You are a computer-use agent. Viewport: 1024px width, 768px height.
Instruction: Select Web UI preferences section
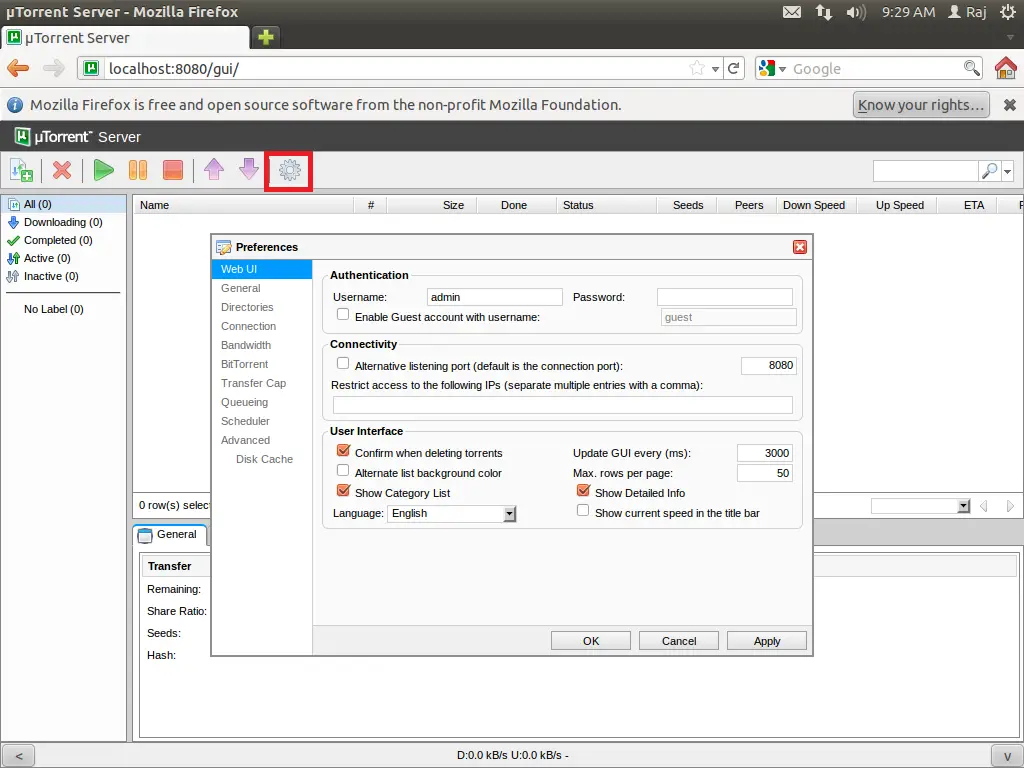[x=262, y=269]
